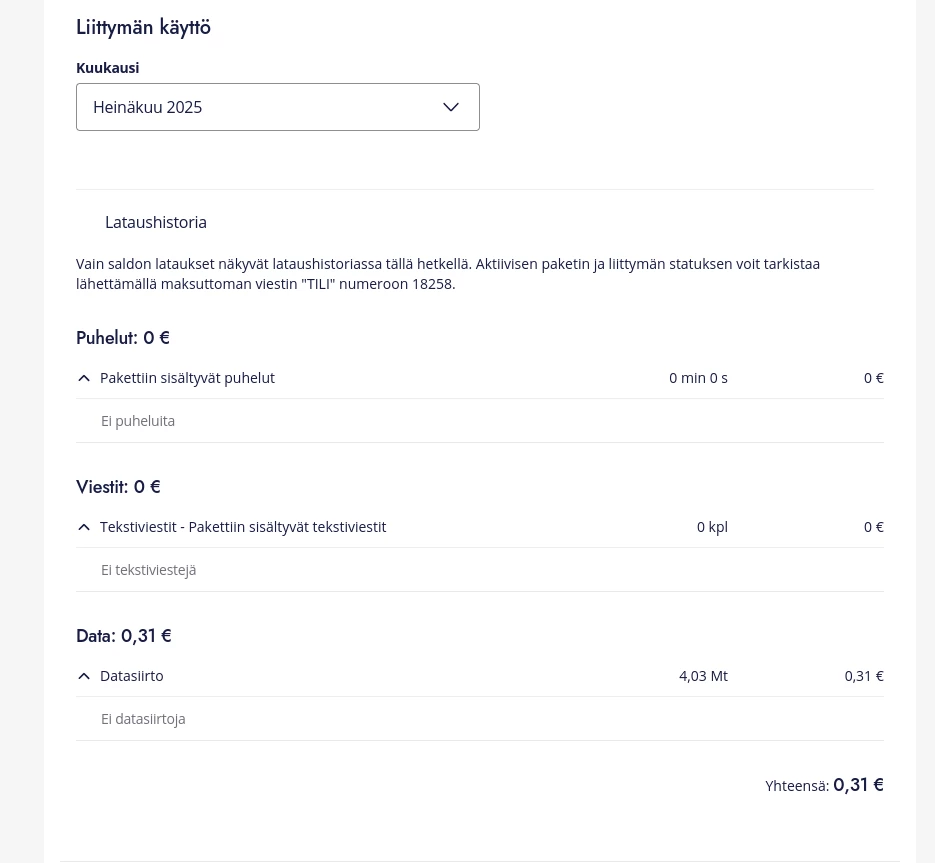The height and width of the screenshot is (863, 935).
Task: Click the Ei tekstiviestejä empty entry
Action: pyautogui.click(x=148, y=570)
